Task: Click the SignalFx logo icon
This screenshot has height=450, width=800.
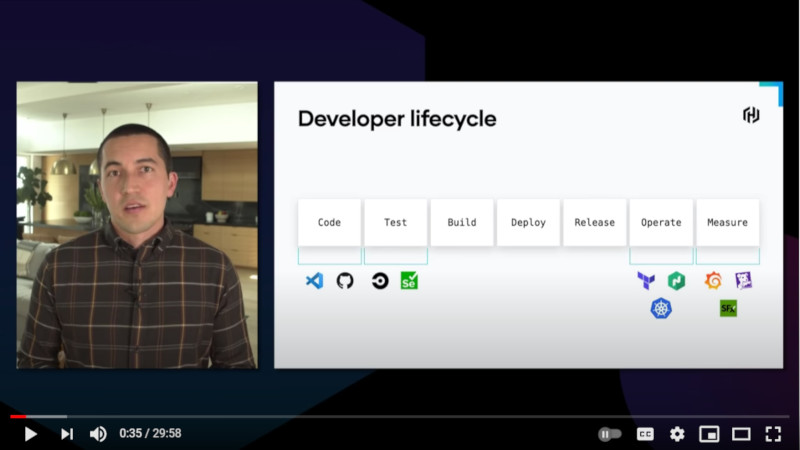Action: click(x=728, y=308)
